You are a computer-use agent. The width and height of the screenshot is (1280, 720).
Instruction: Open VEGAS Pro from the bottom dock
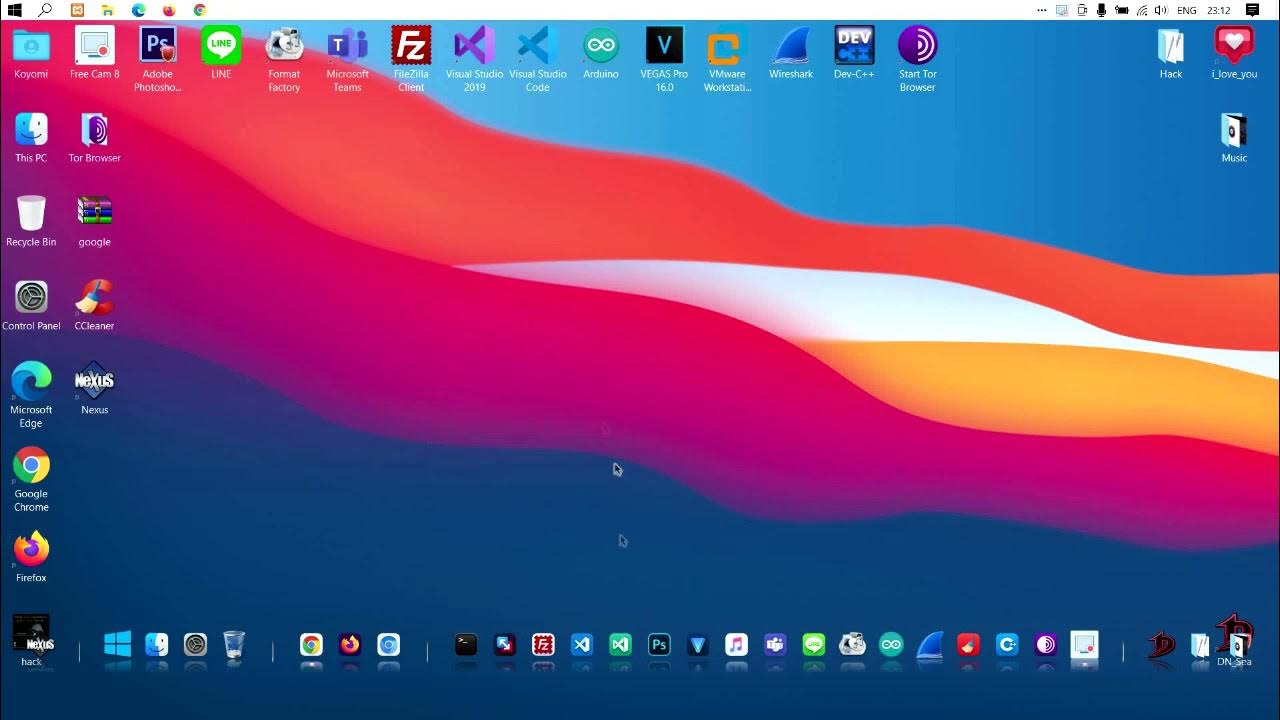point(698,645)
